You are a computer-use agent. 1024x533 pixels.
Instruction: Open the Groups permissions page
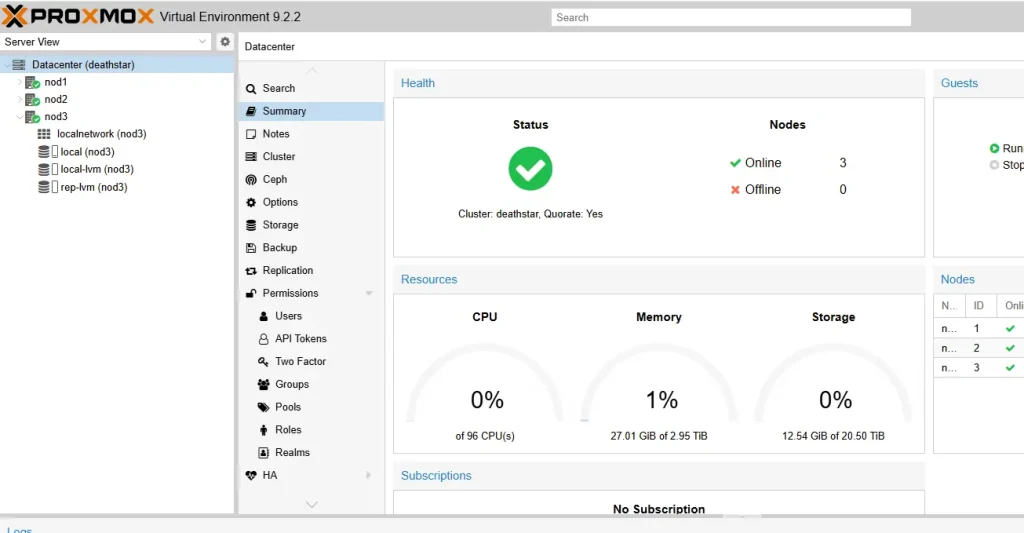pos(312,384)
